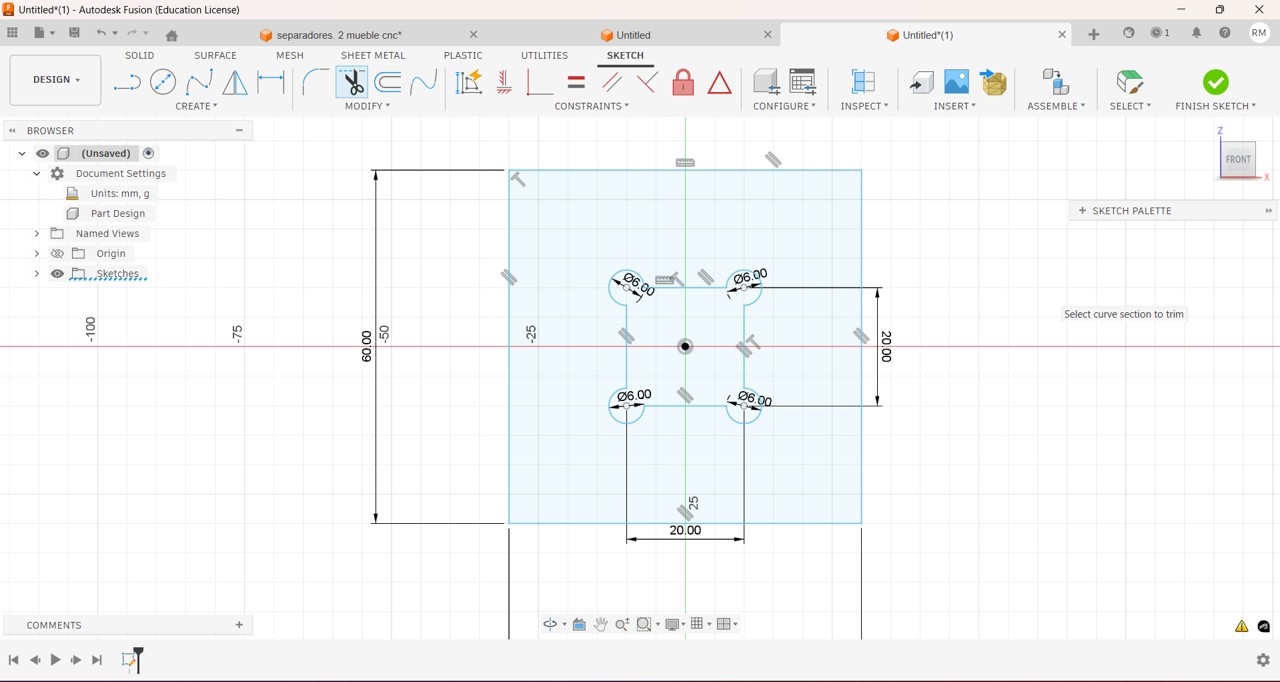Open the Assemble dropdown menu
Screen dimensions: 1280x682
tap(1056, 106)
